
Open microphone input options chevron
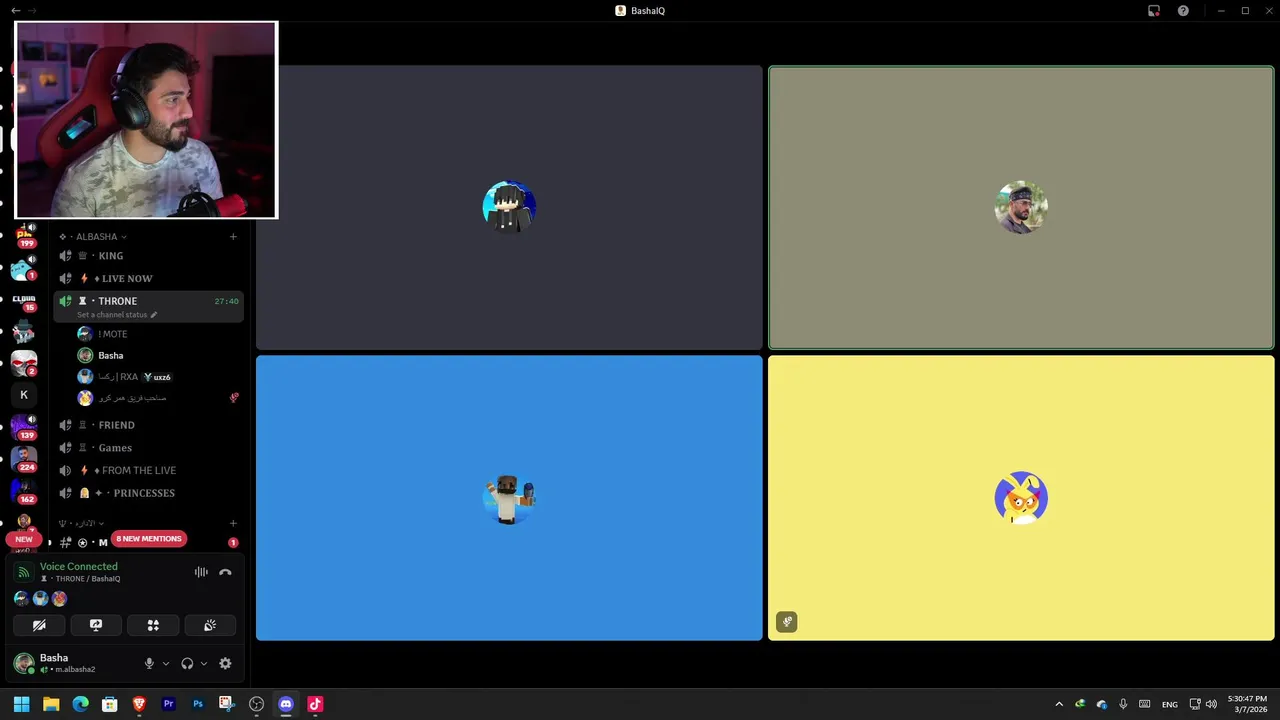(166, 663)
